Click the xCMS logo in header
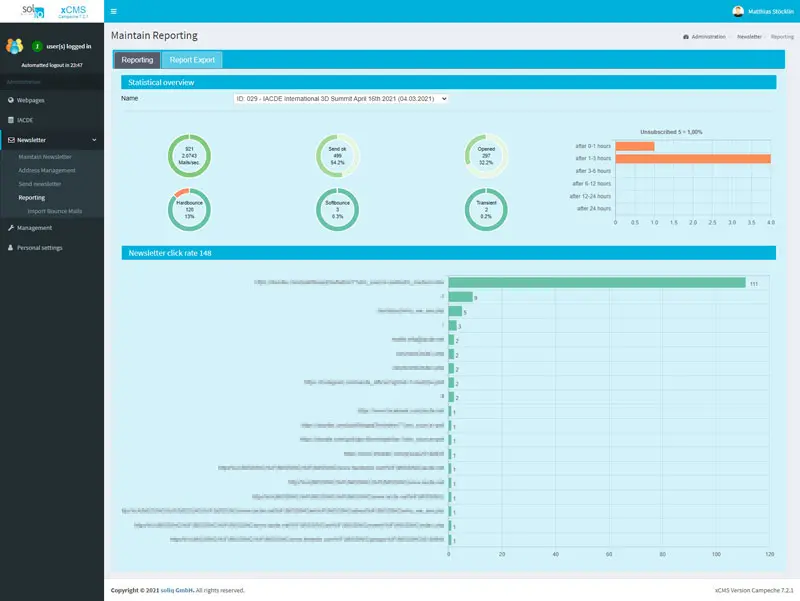800x601 pixels. [72, 10]
